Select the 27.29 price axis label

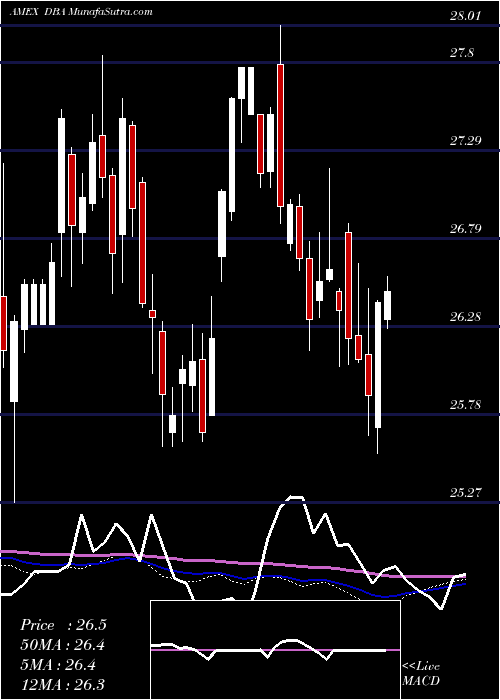pyautogui.click(x=465, y=141)
